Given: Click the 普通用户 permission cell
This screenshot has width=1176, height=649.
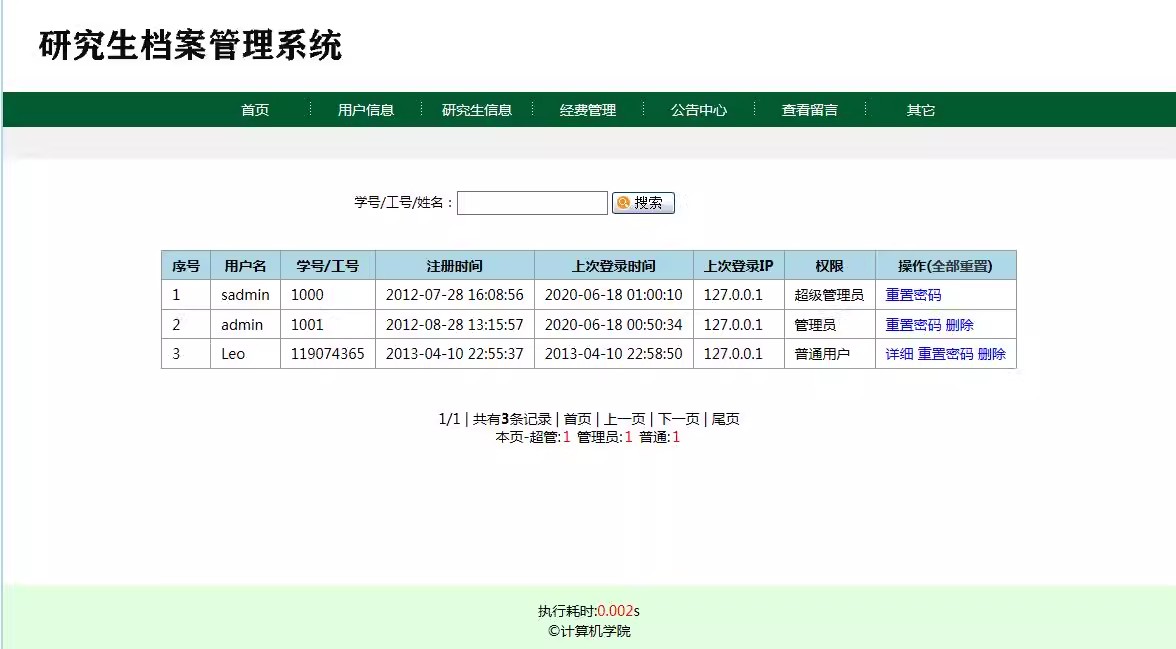Looking at the screenshot, I should click(x=830, y=354).
